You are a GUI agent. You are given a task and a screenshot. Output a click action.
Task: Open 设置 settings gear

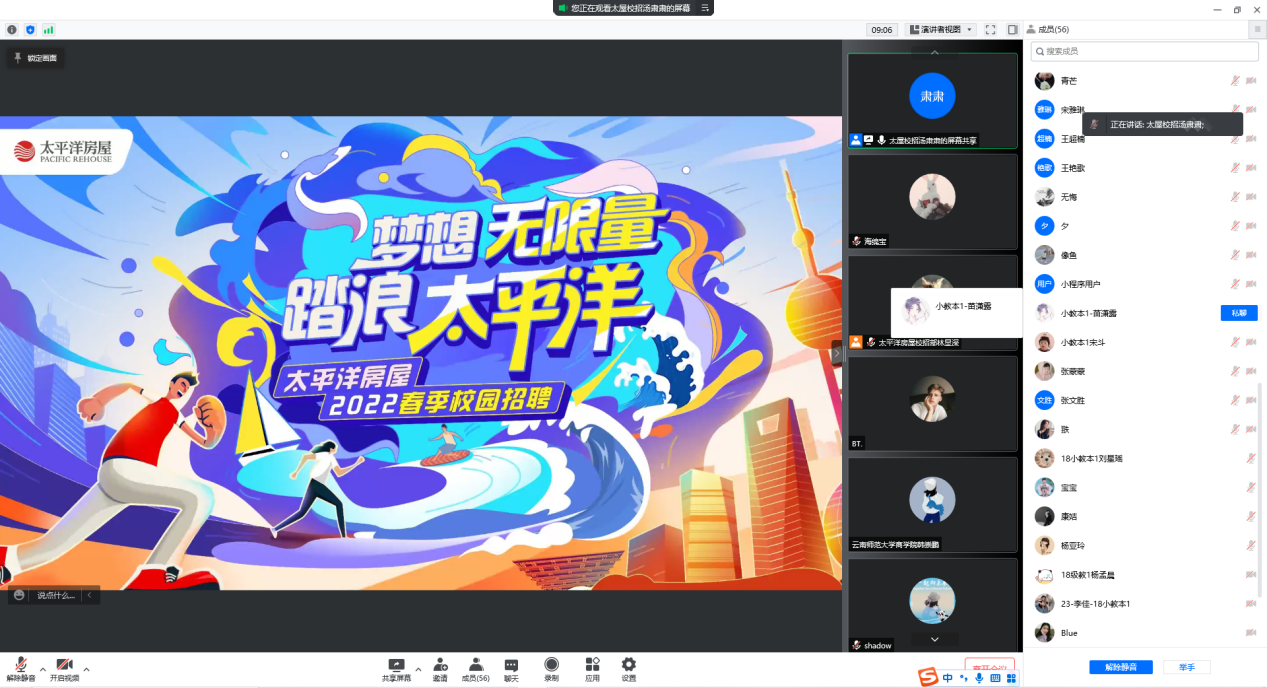(628, 668)
